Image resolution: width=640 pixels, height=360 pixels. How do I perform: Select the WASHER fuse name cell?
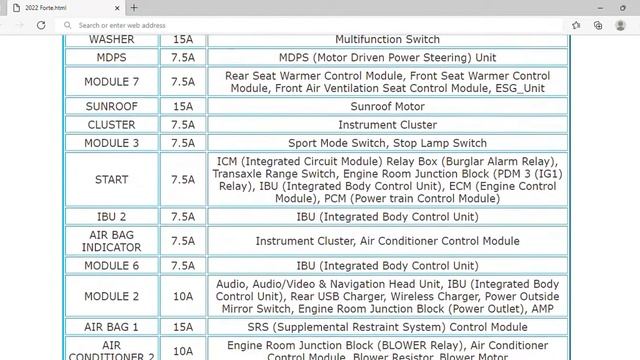[111, 40]
